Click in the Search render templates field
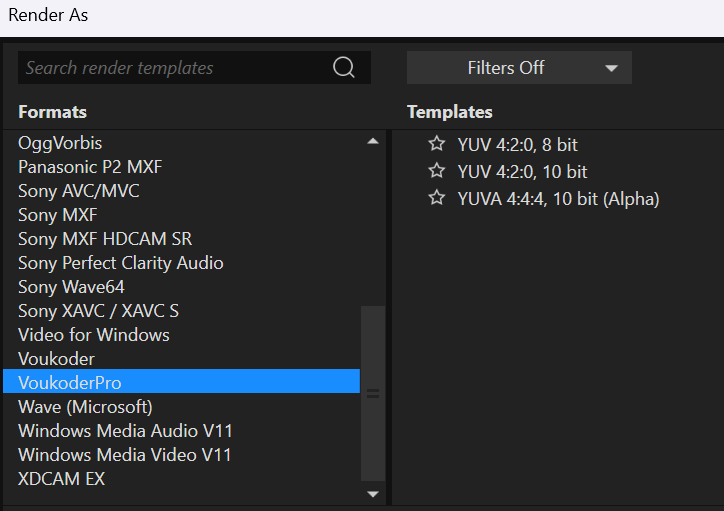This screenshot has width=724, height=511. coord(175,68)
